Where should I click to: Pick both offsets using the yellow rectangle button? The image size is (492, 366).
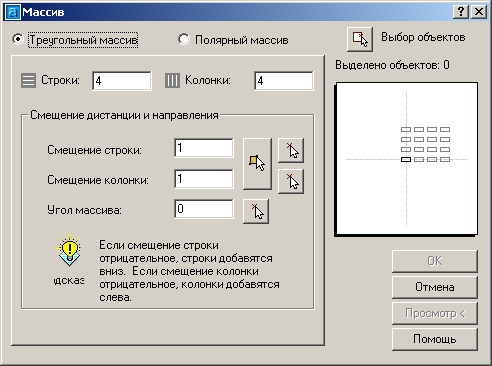(257, 164)
